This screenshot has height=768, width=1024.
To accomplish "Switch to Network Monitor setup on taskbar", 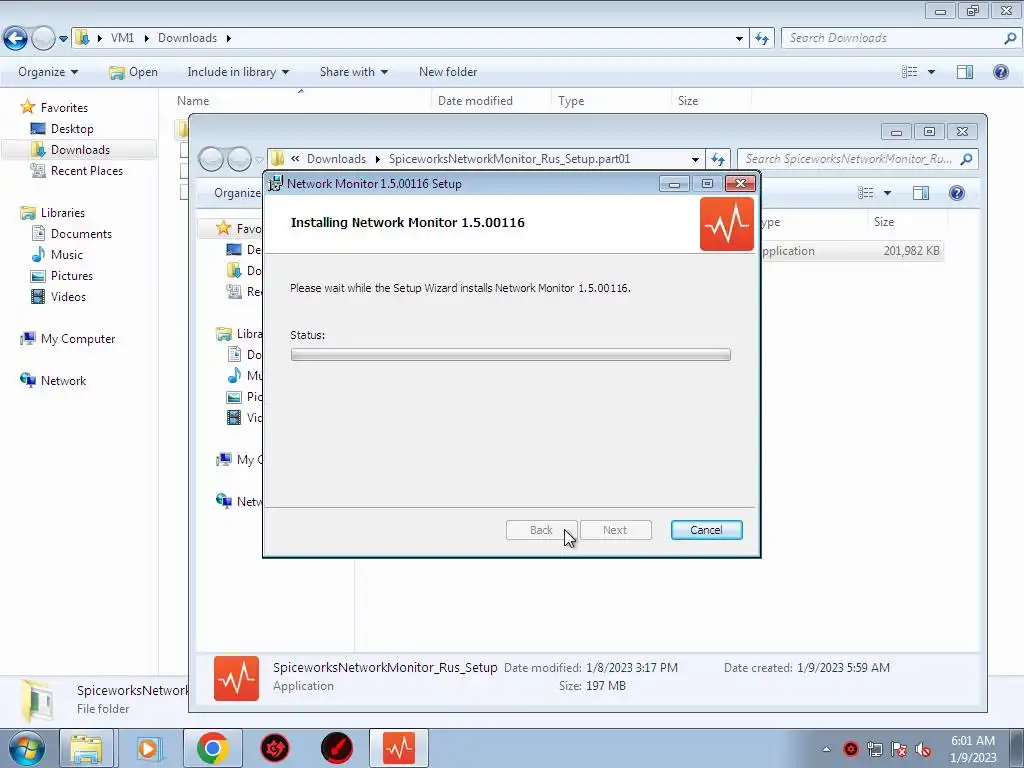I will pyautogui.click(x=399, y=748).
